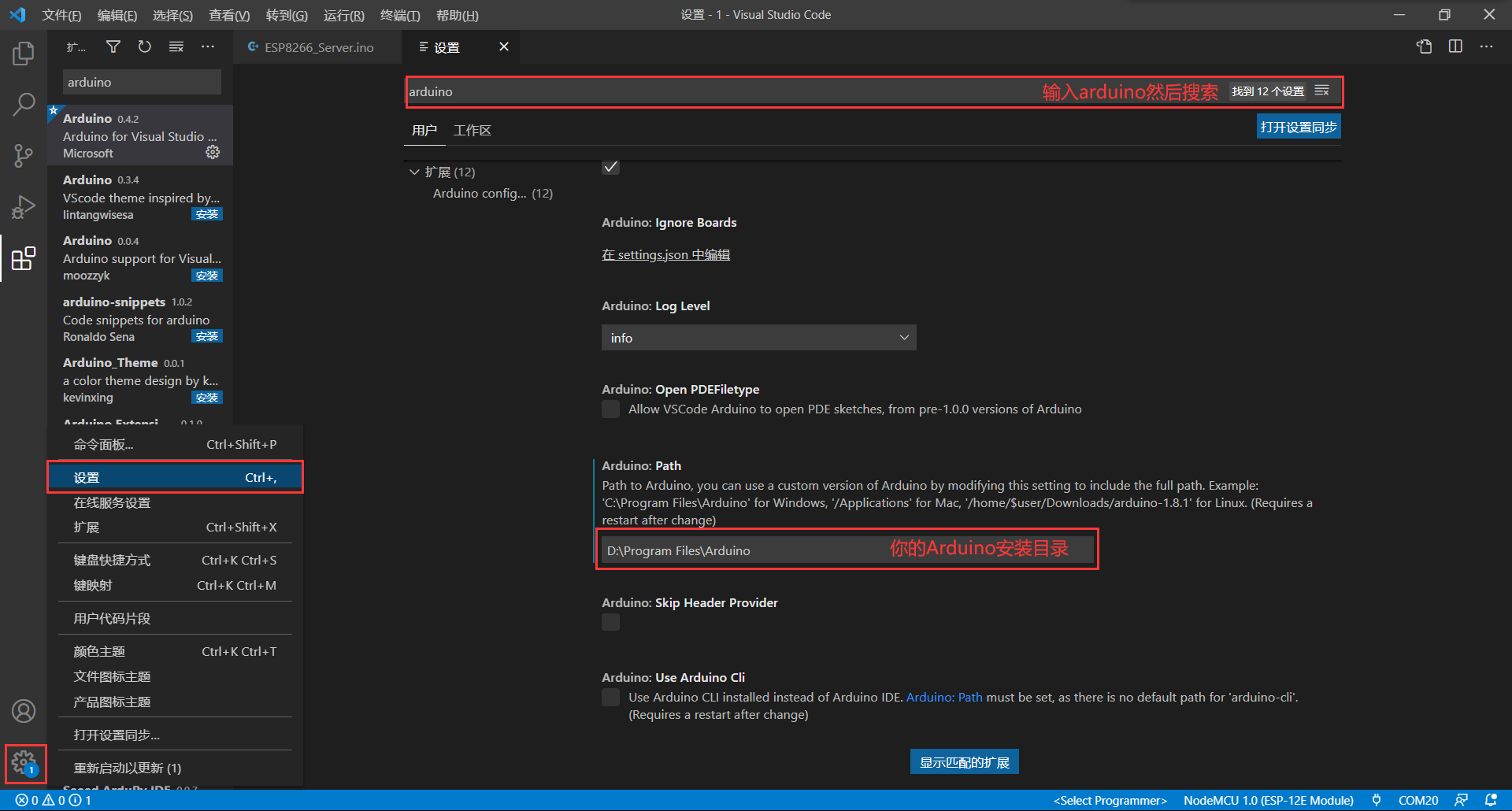Open settings.json via the top-right icon
The image size is (1512, 811).
pyautogui.click(x=1424, y=46)
